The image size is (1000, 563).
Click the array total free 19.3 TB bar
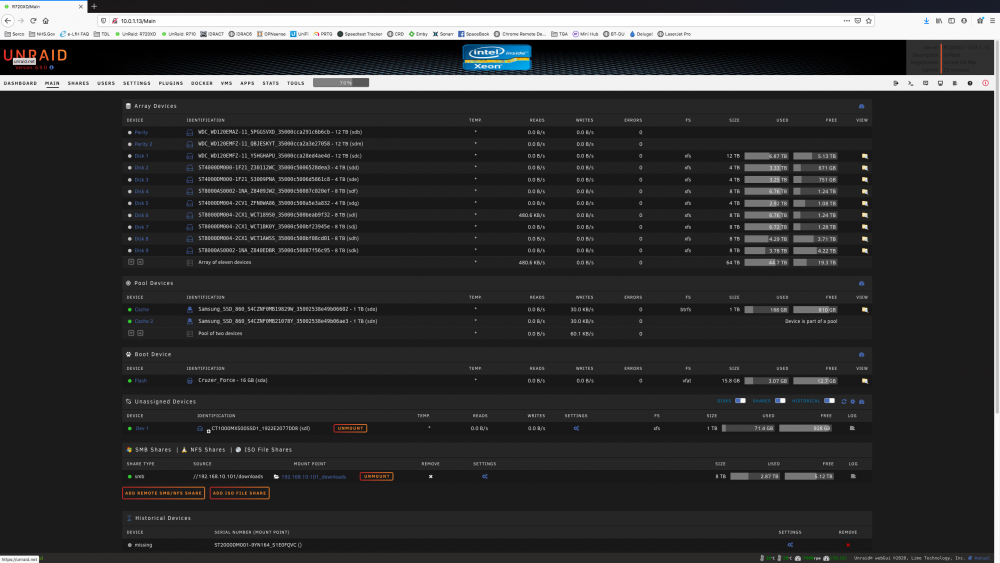coord(815,263)
